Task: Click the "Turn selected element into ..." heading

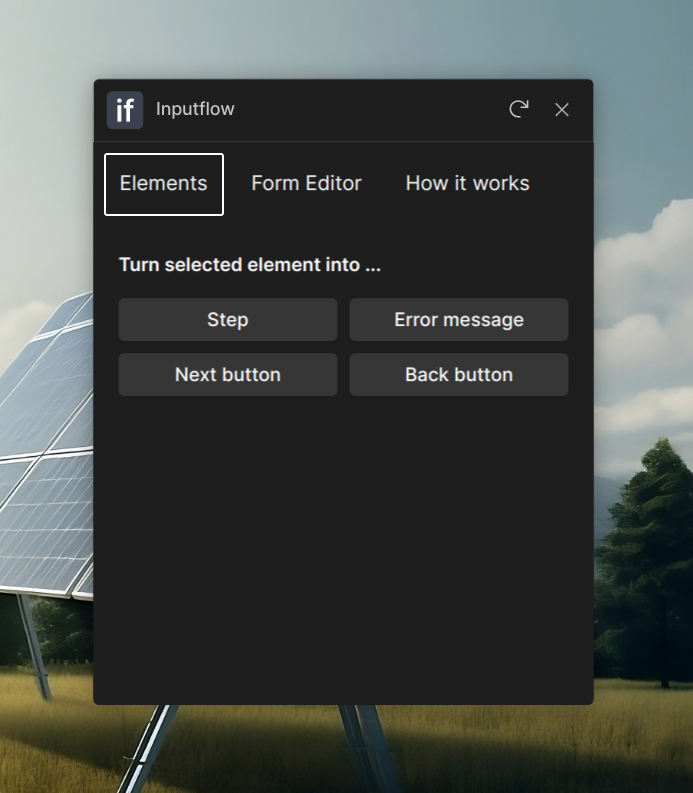Action: [x=250, y=265]
